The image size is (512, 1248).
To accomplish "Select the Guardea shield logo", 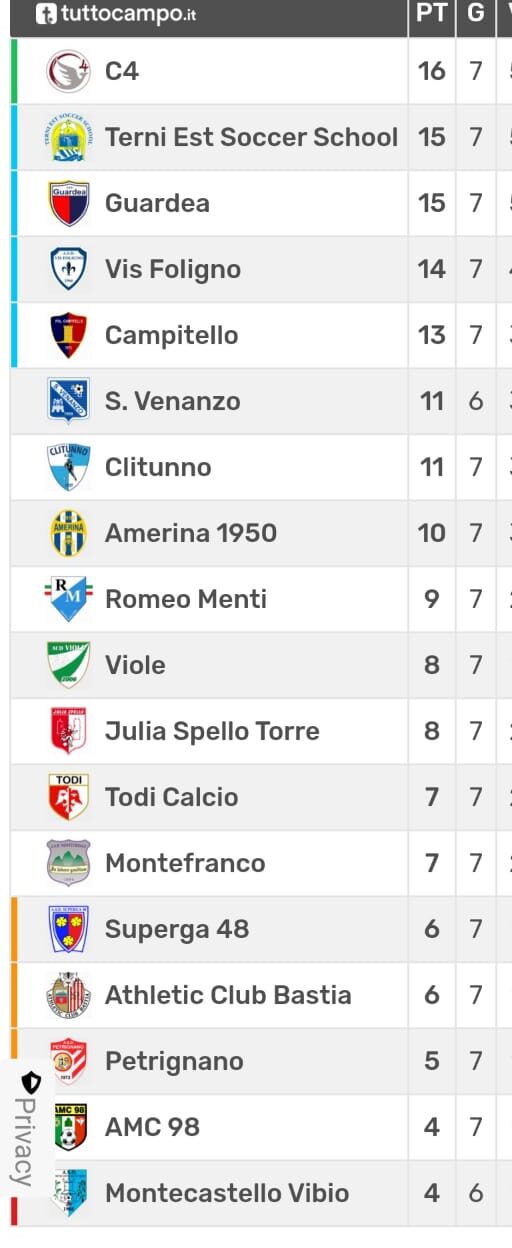I will click(69, 203).
